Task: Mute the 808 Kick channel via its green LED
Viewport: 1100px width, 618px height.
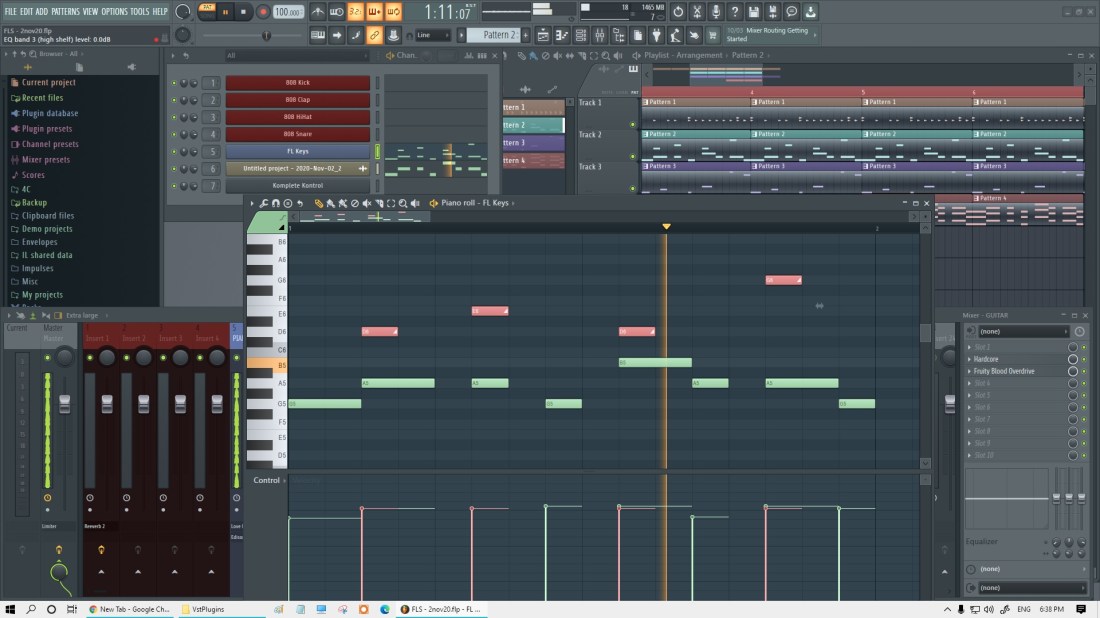Action: tap(174, 84)
